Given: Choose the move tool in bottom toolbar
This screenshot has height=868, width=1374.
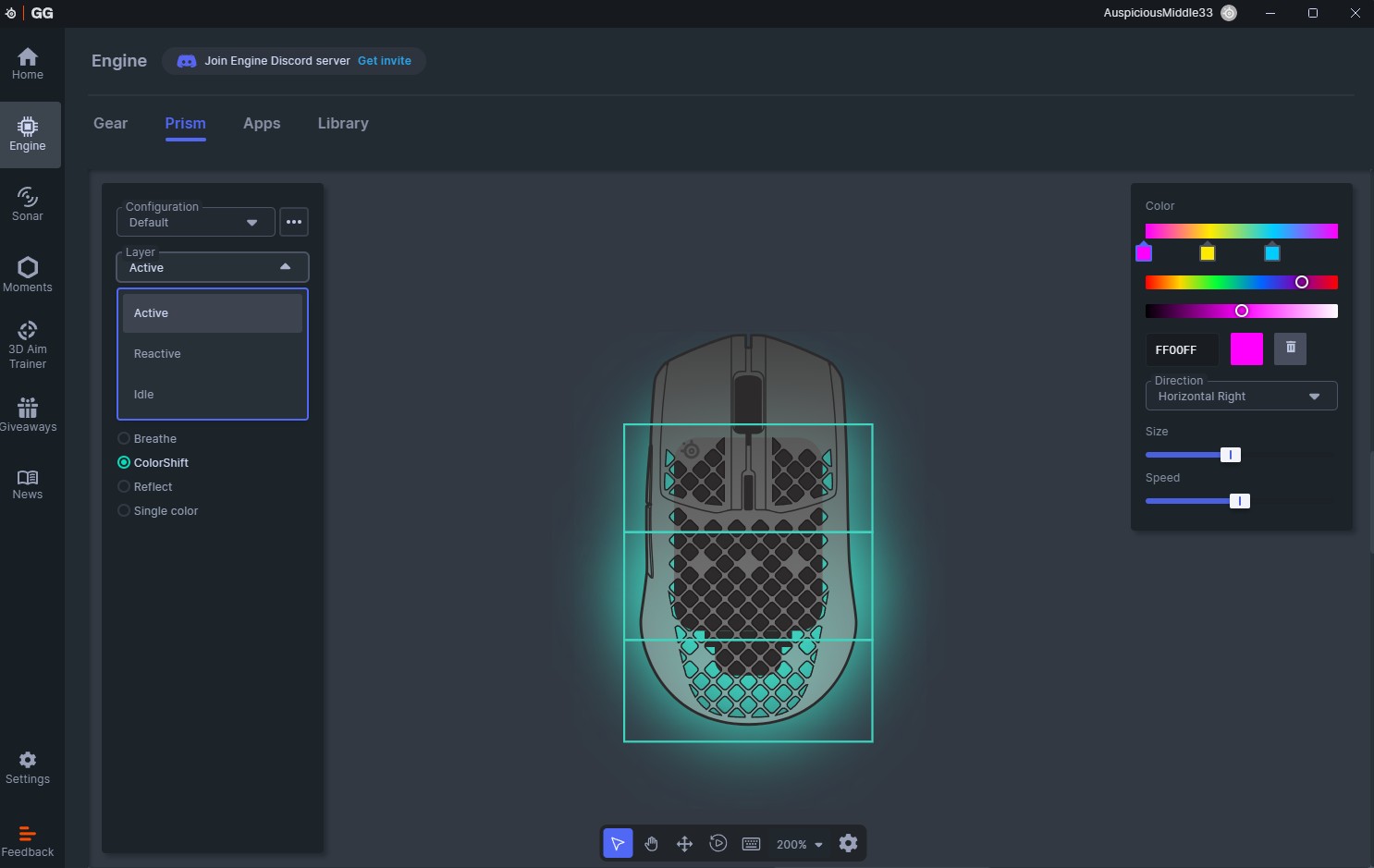Looking at the screenshot, I should 684,843.
